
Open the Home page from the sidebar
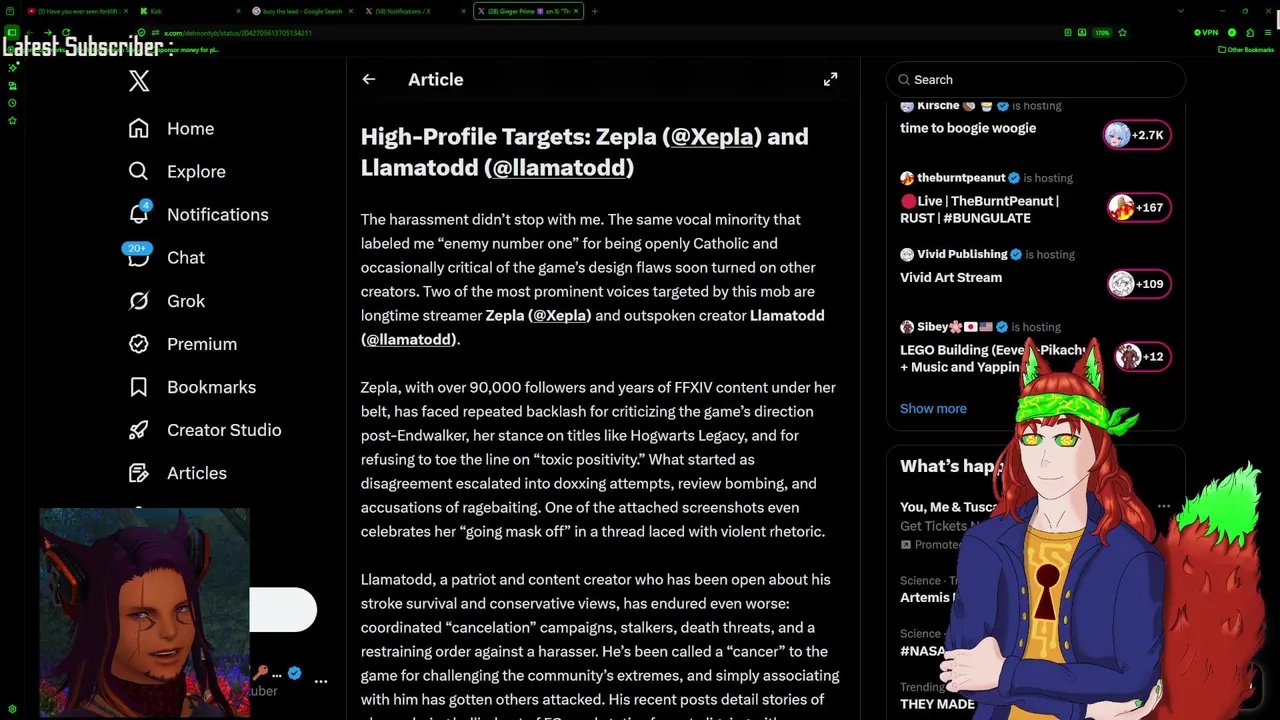(171, 128)
